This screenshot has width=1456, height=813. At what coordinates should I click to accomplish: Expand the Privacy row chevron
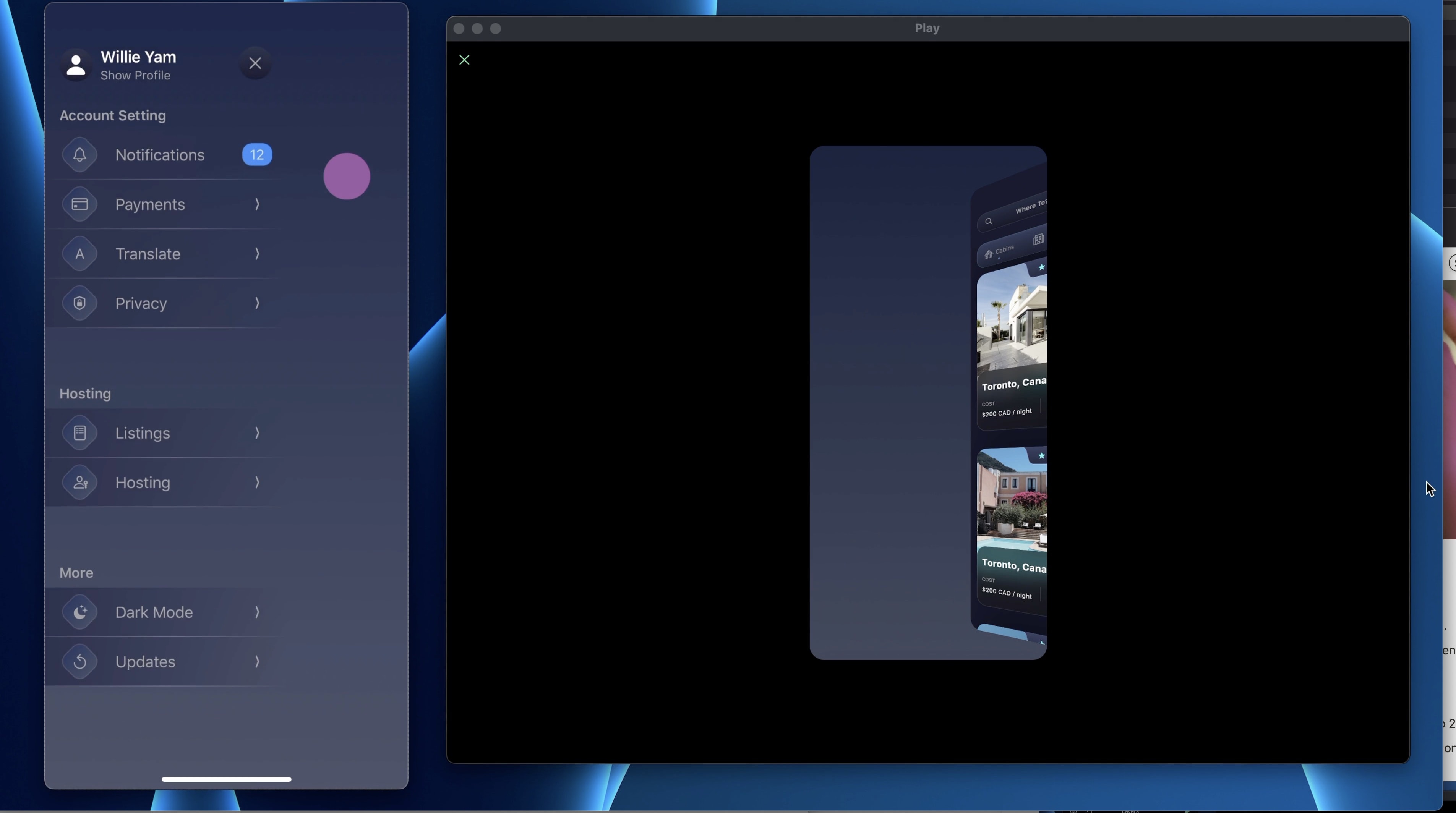coord(257,303)
